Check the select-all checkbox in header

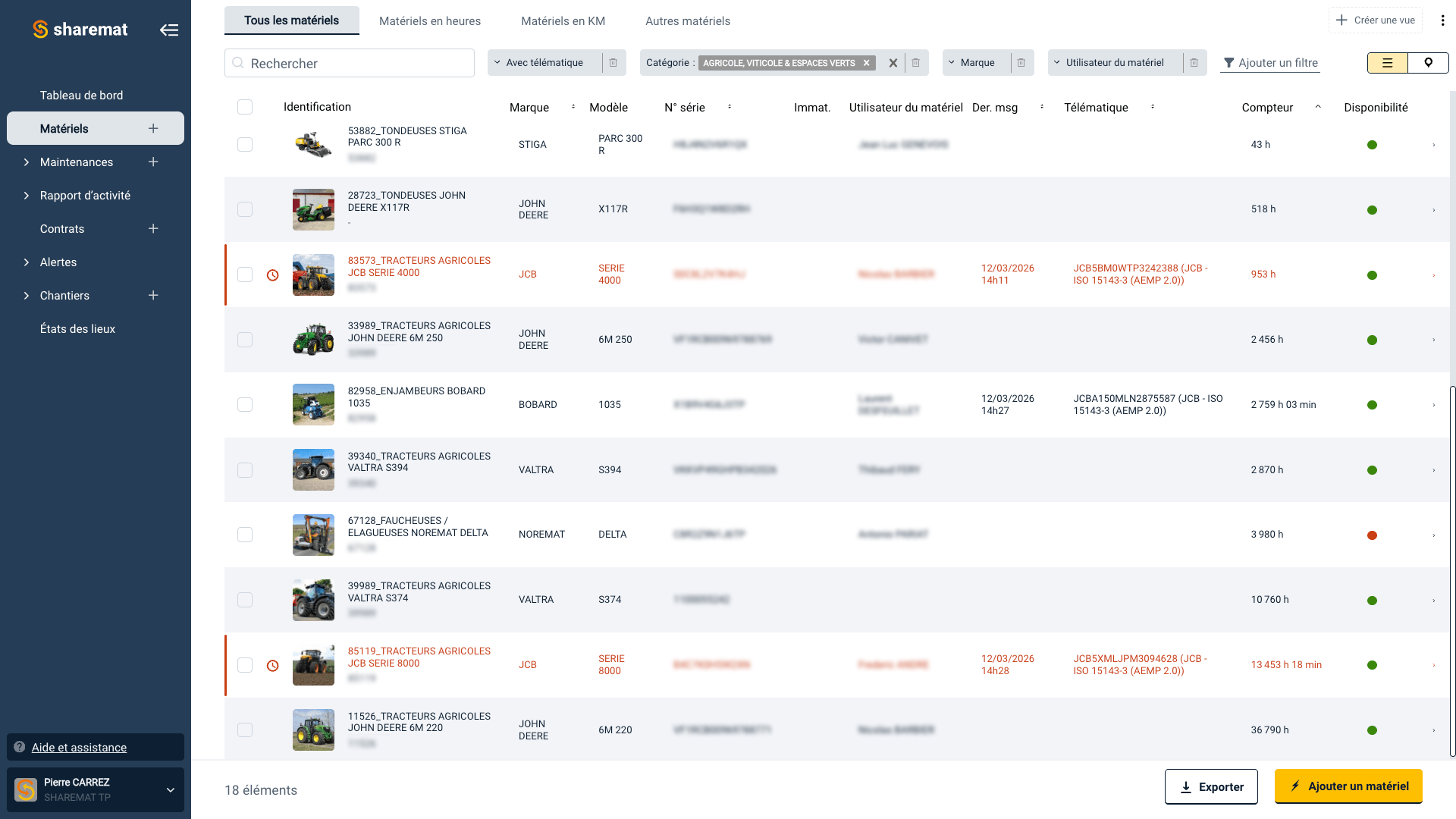click(x=245, y=107)
